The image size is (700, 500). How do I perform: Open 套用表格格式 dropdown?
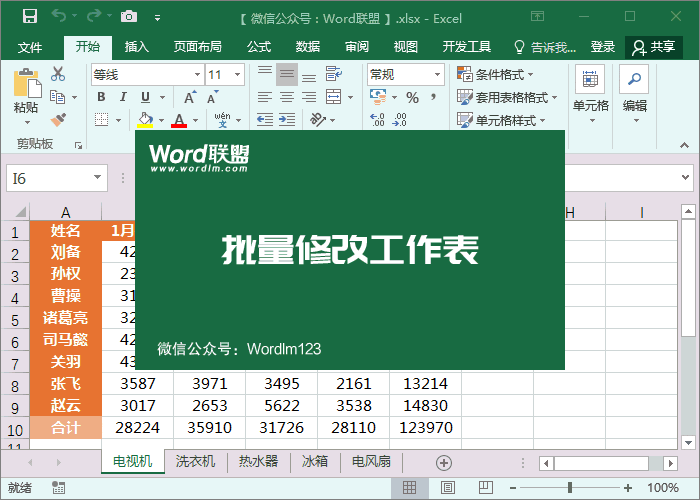507,97
